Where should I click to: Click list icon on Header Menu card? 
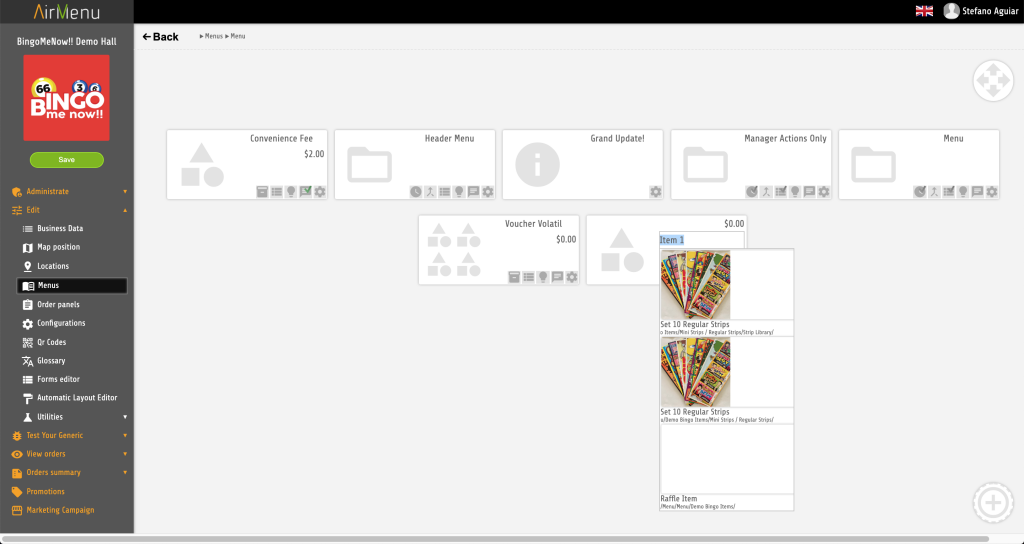445,192
